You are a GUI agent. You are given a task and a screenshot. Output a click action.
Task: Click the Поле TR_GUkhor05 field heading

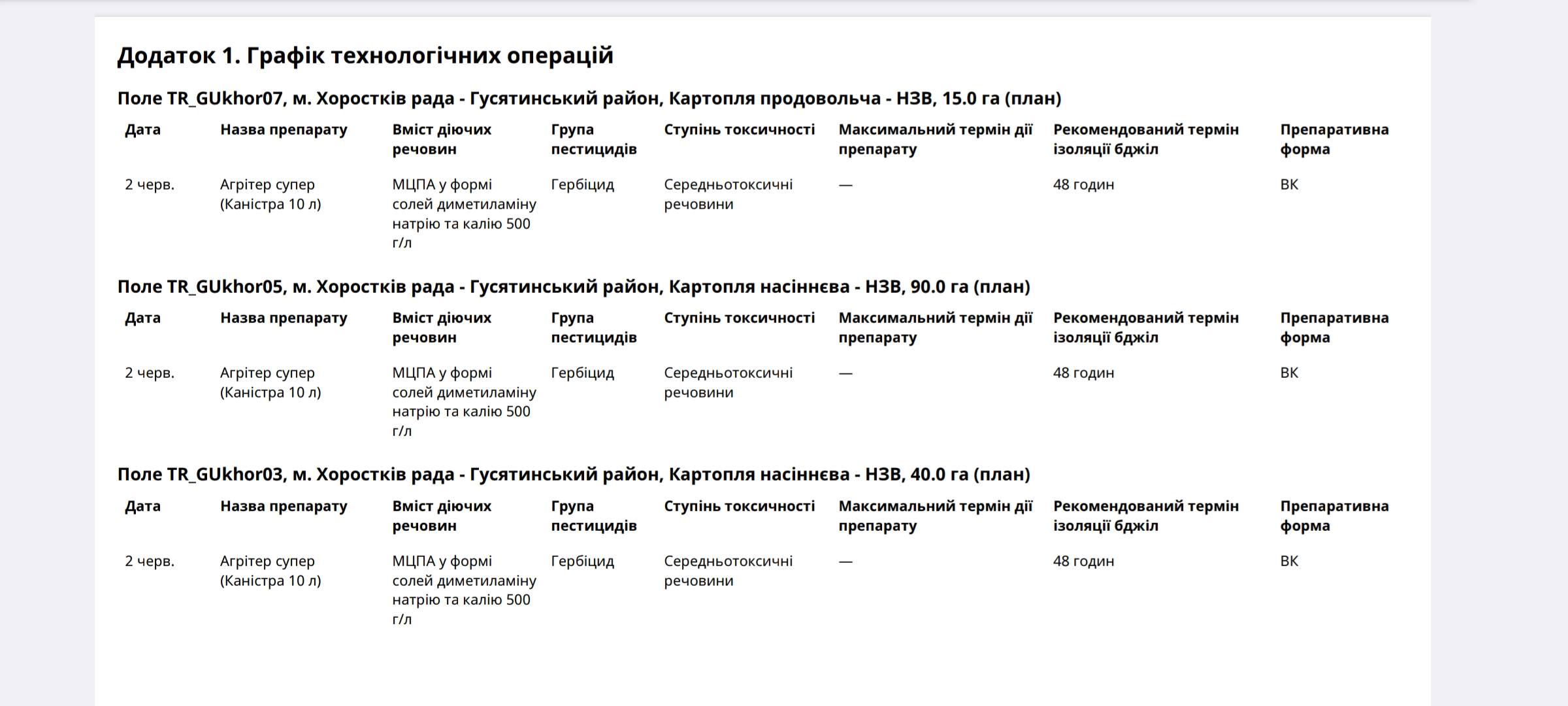coord(573,287)
